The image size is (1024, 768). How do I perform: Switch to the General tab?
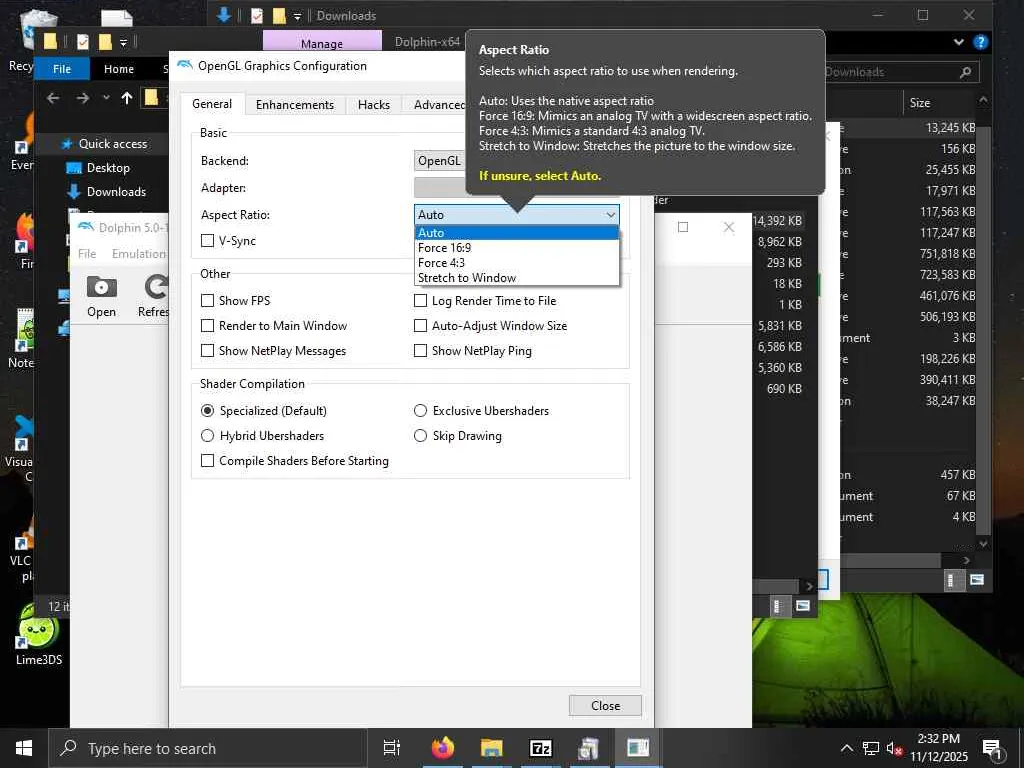pos(212,104)
